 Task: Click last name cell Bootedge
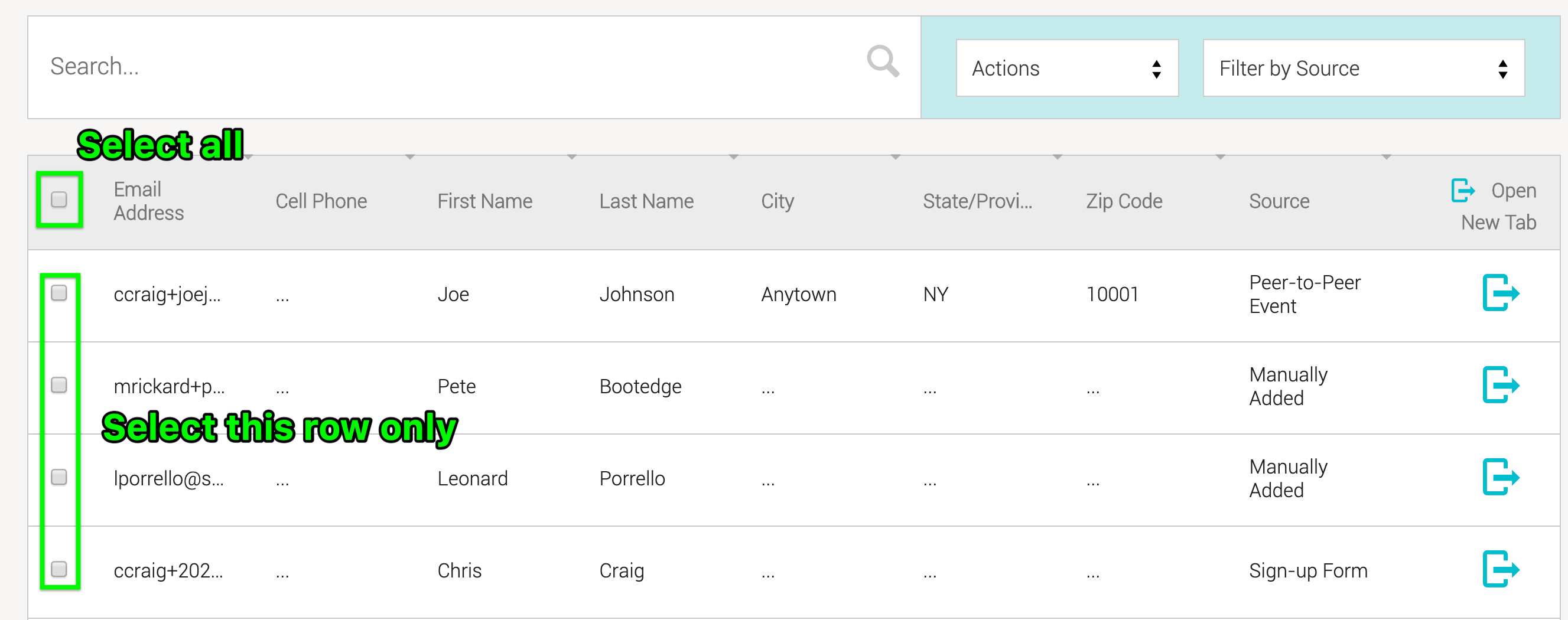(640, 386)
